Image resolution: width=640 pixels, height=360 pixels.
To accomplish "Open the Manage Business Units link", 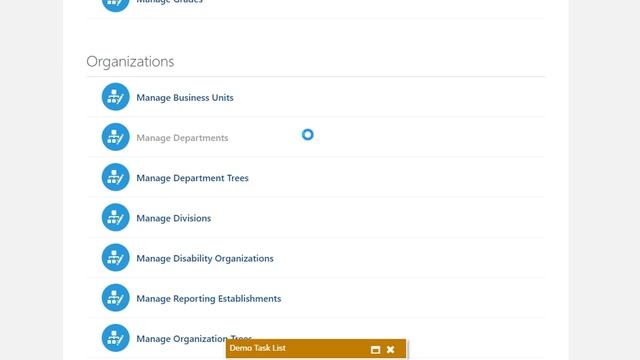I will click(x=185, y=98).
